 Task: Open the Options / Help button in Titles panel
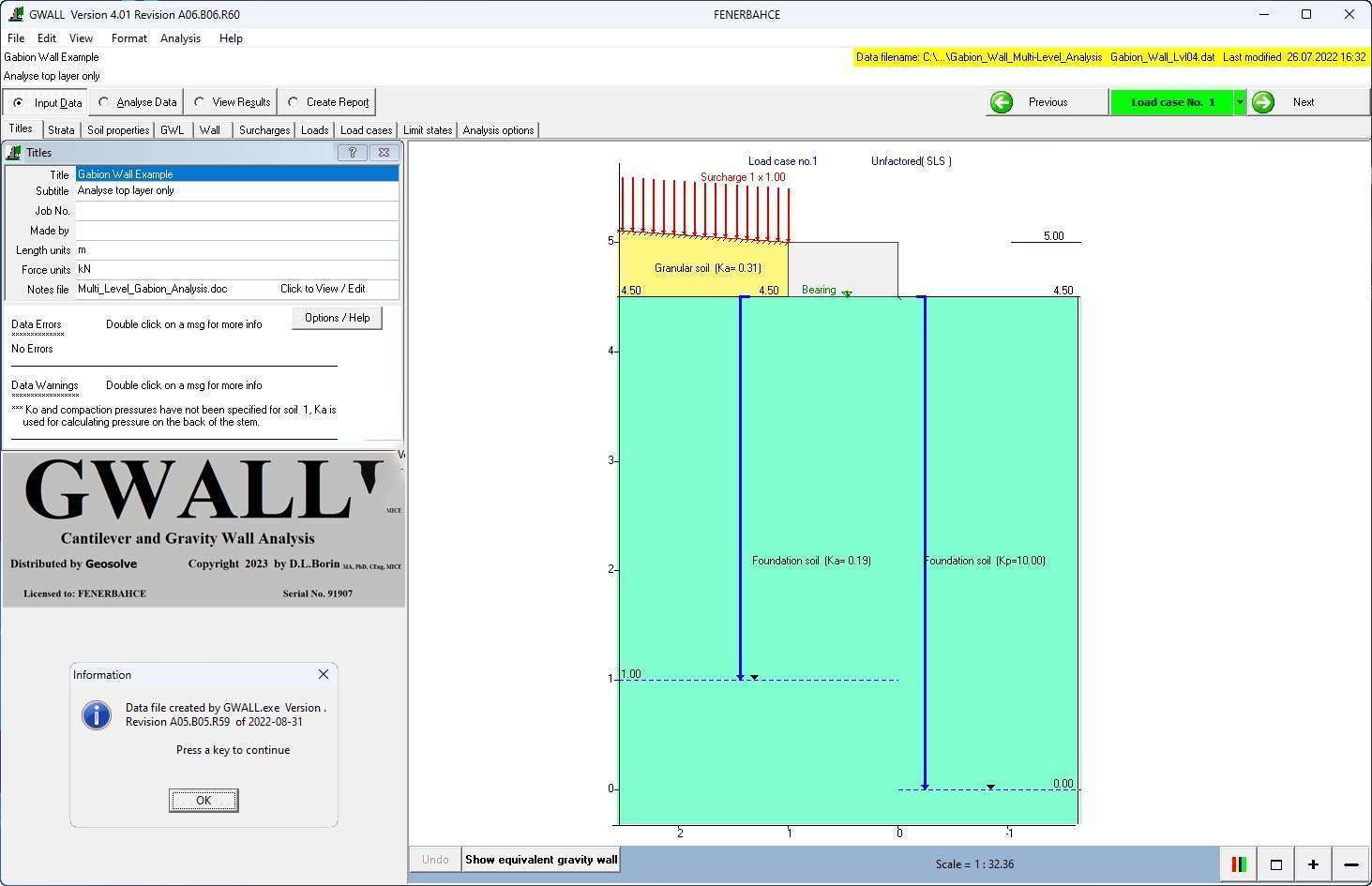point(336,318)
